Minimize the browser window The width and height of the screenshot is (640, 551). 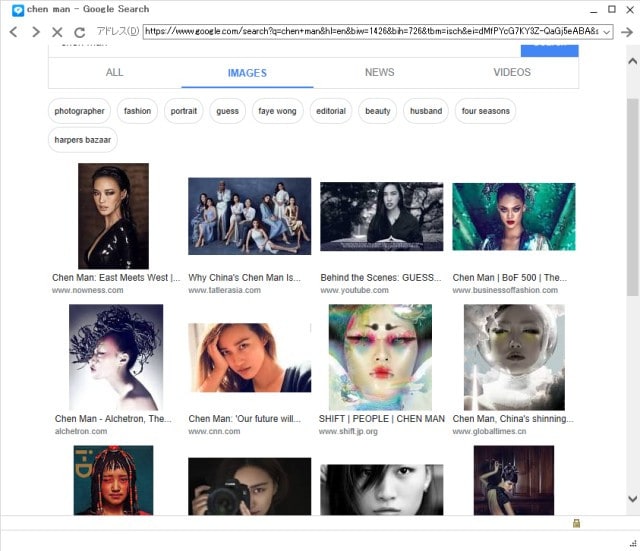tap(594, 10)
